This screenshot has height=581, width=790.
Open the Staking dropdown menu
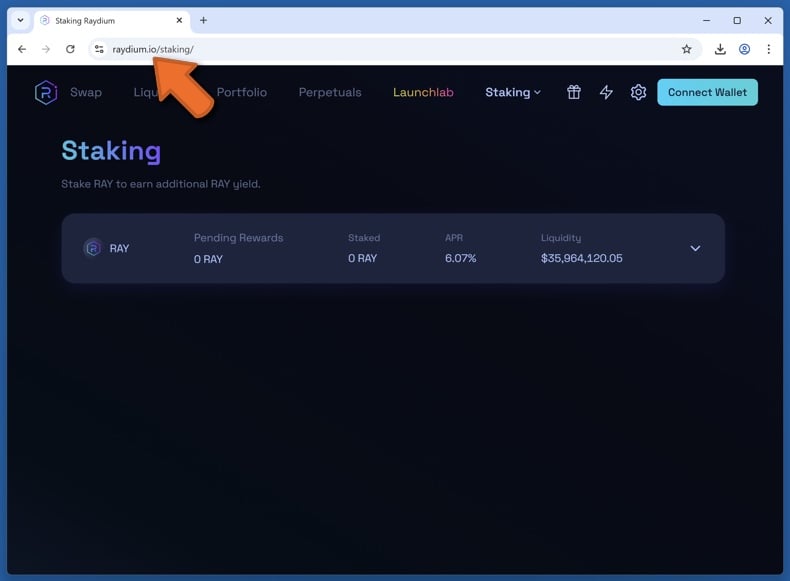(x=513, y=92)
